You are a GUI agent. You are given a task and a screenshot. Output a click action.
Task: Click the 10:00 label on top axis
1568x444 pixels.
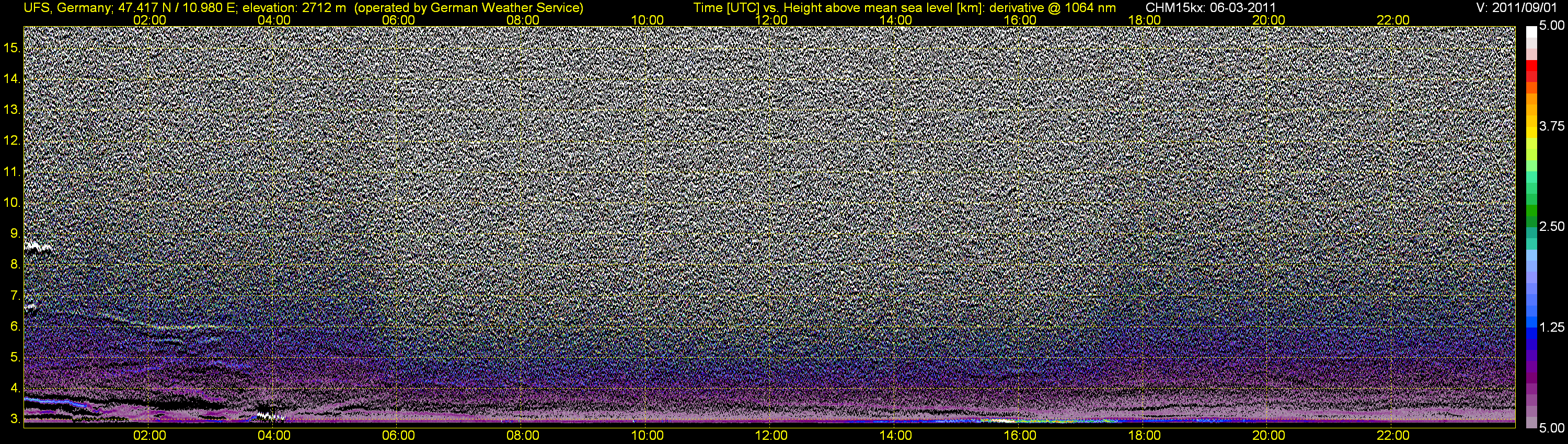(x=647, y=20)
